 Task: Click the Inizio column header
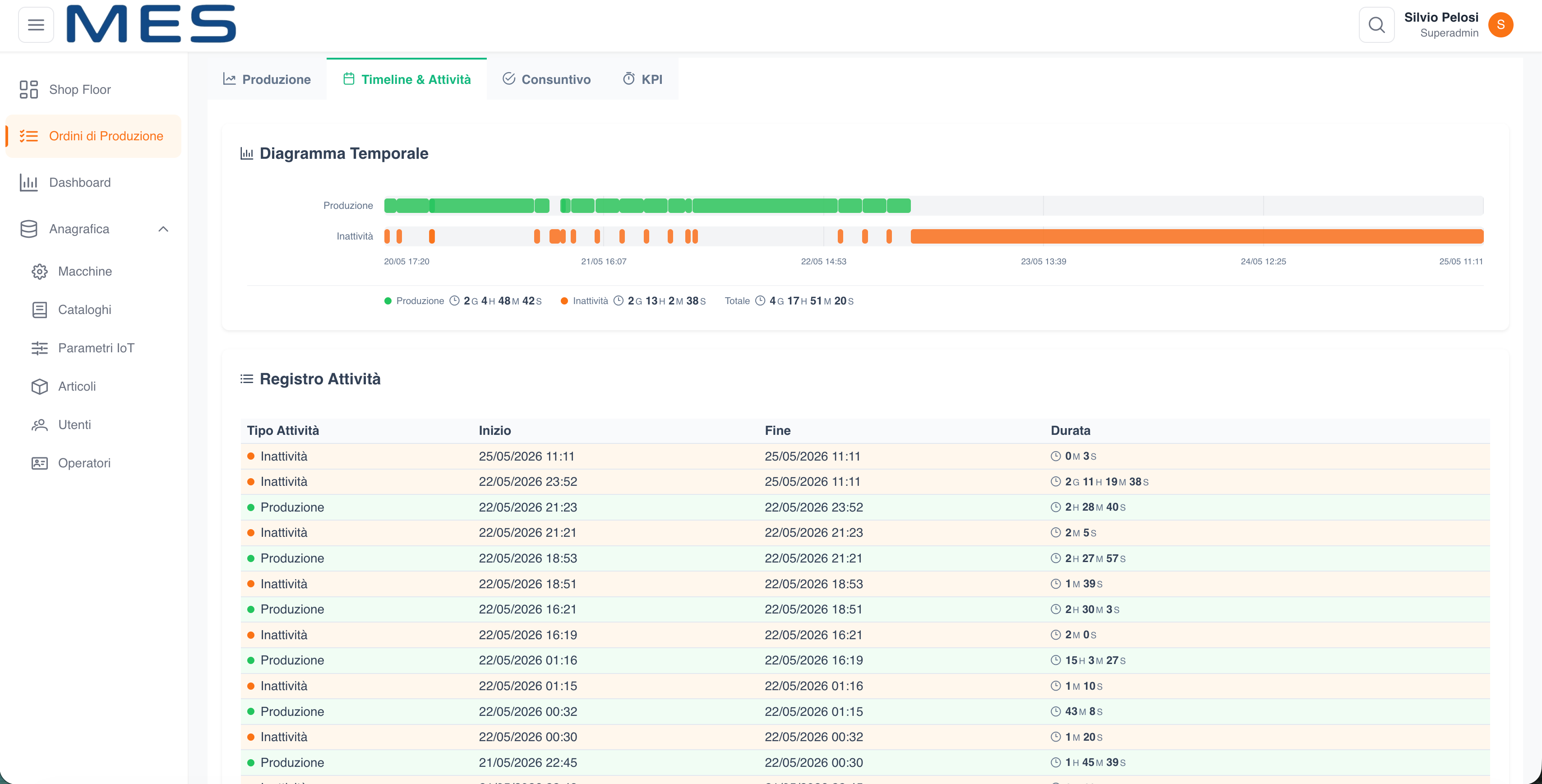[494, 431]
